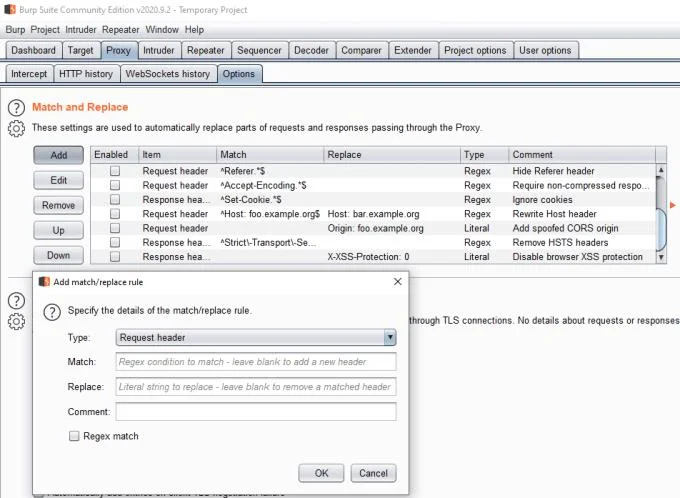Image resolution: width=680 pixels, height=498 pixels.
Task: Switch to the Target tab
Action: tap(81, 50)
